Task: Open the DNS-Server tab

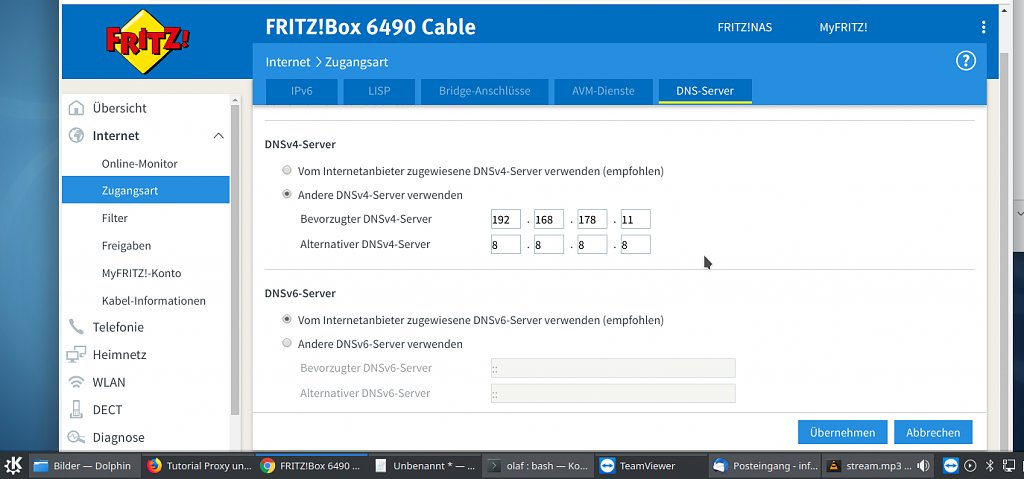Action: tap(705, 91)
